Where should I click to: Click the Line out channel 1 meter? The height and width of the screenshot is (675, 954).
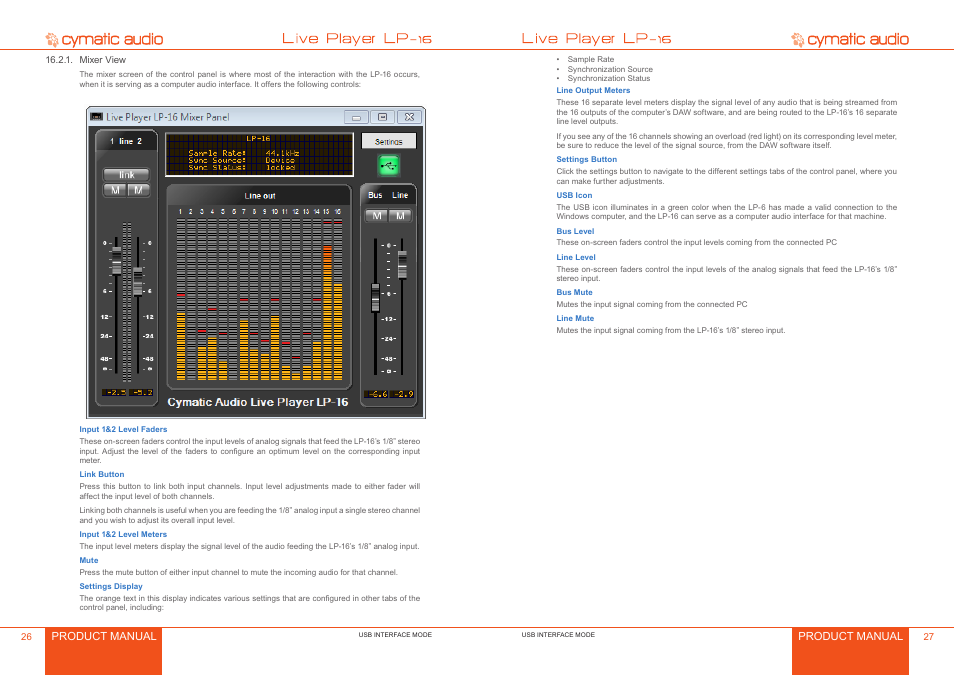coord(181,299)
